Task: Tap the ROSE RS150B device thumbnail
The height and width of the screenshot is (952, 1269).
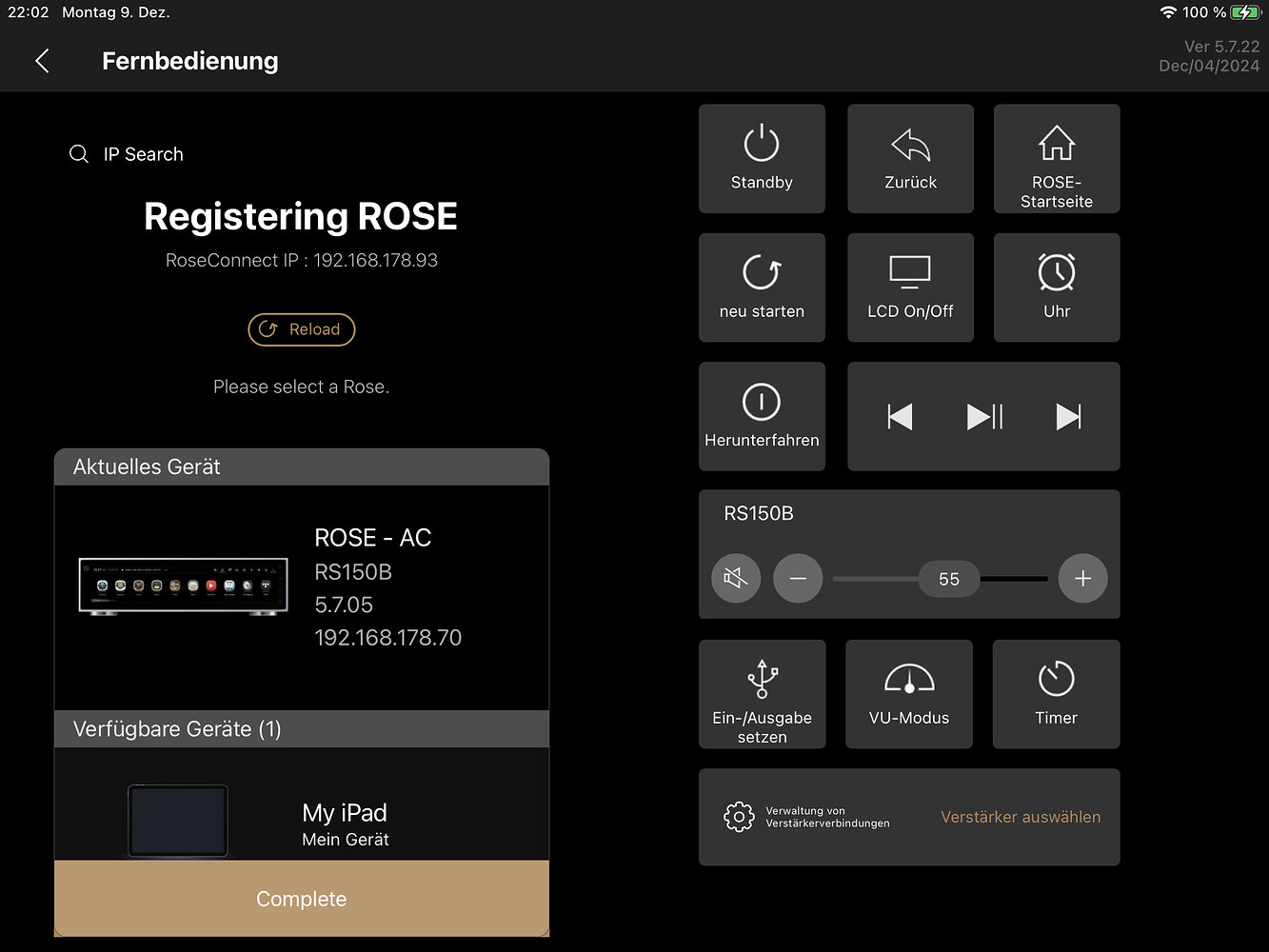Action: [x=183, y=586]
